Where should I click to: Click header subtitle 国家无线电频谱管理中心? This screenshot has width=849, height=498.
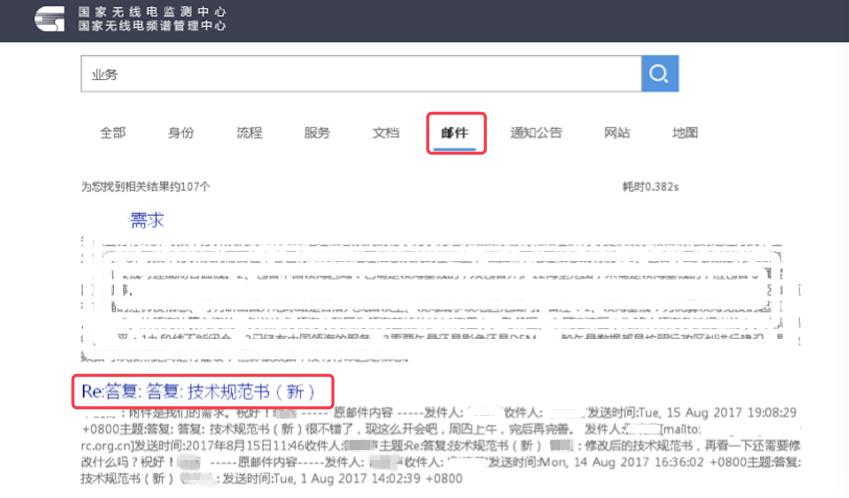coord(152,25)
